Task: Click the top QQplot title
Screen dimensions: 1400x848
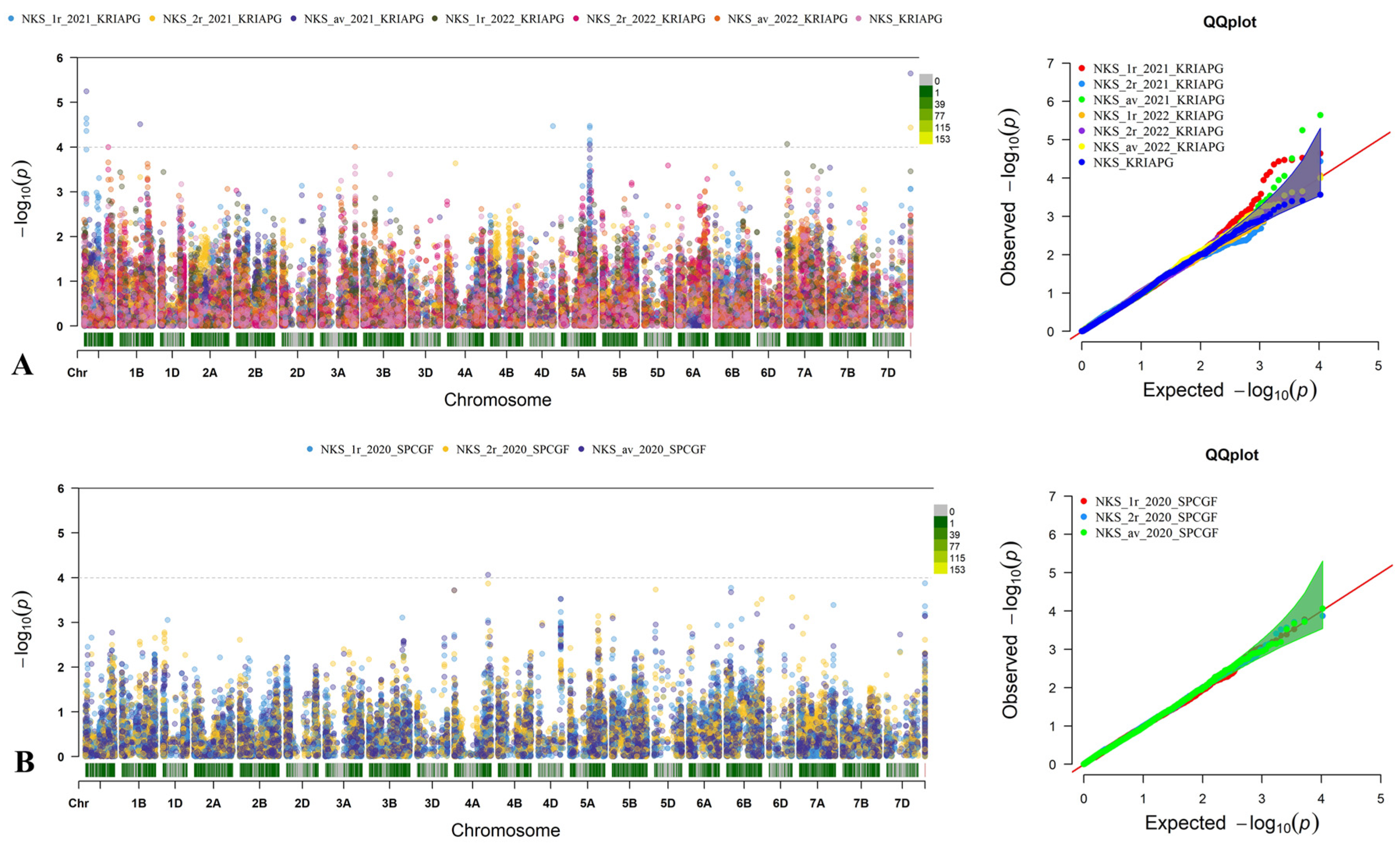Action: pos(1230,22)
